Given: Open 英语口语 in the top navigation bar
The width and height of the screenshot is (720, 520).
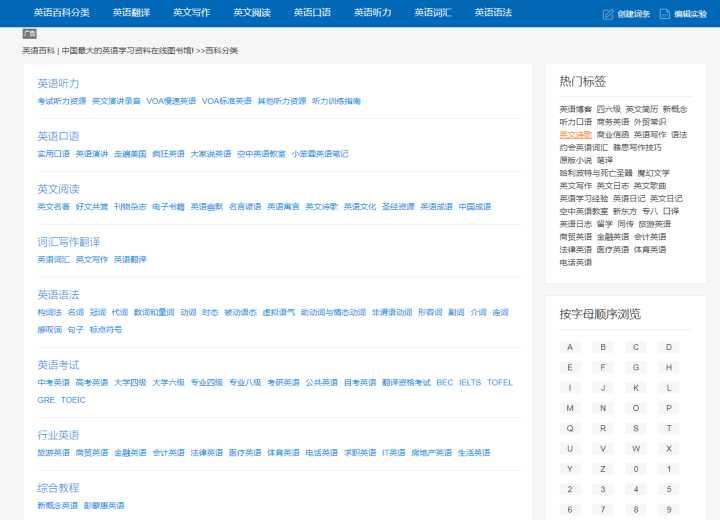Looking at the screenshot, I should click(x=312, y=12).
